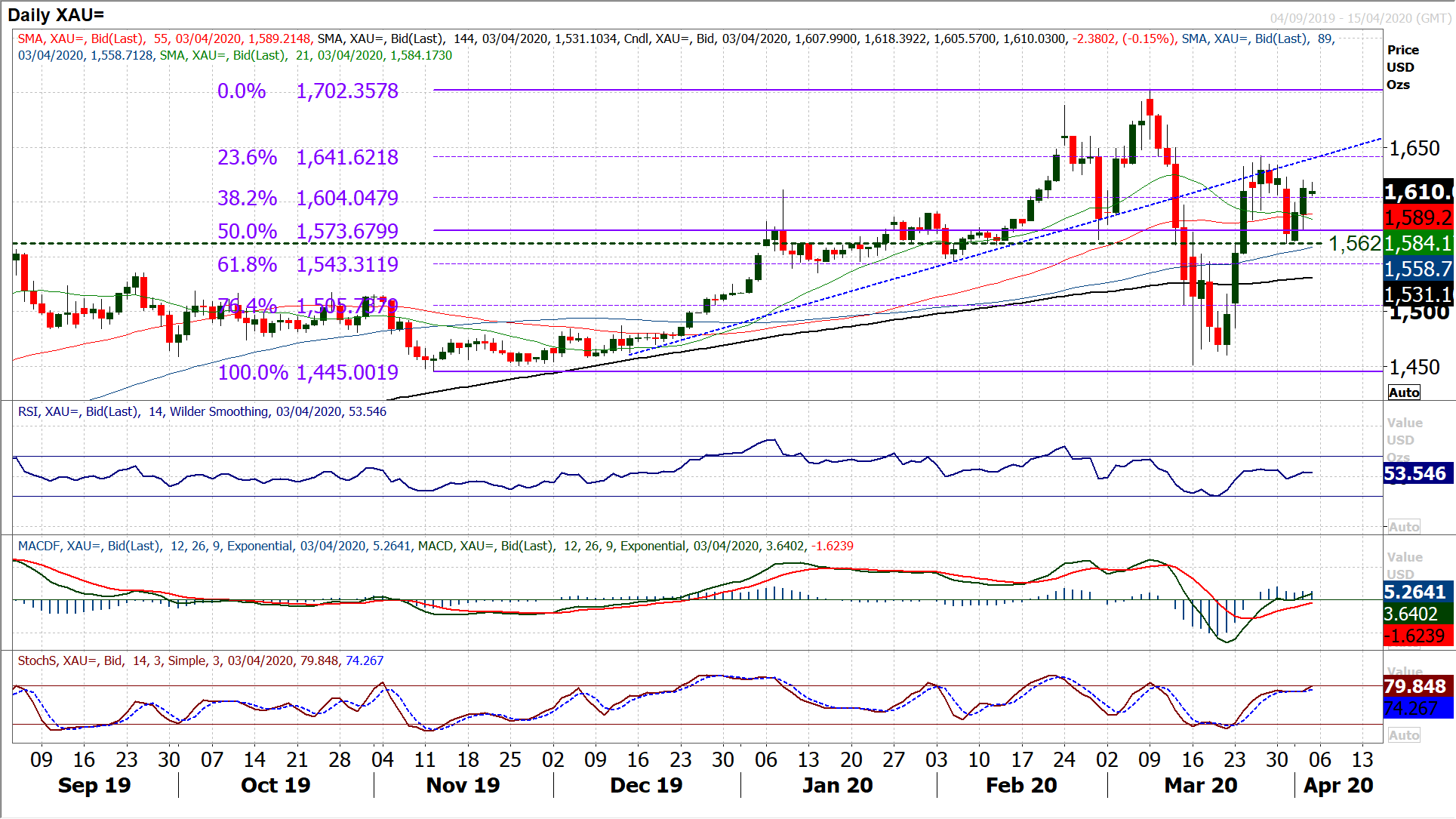Click the price panel Auto scale button
The image size is (1456, 819).
(1404, 393)
